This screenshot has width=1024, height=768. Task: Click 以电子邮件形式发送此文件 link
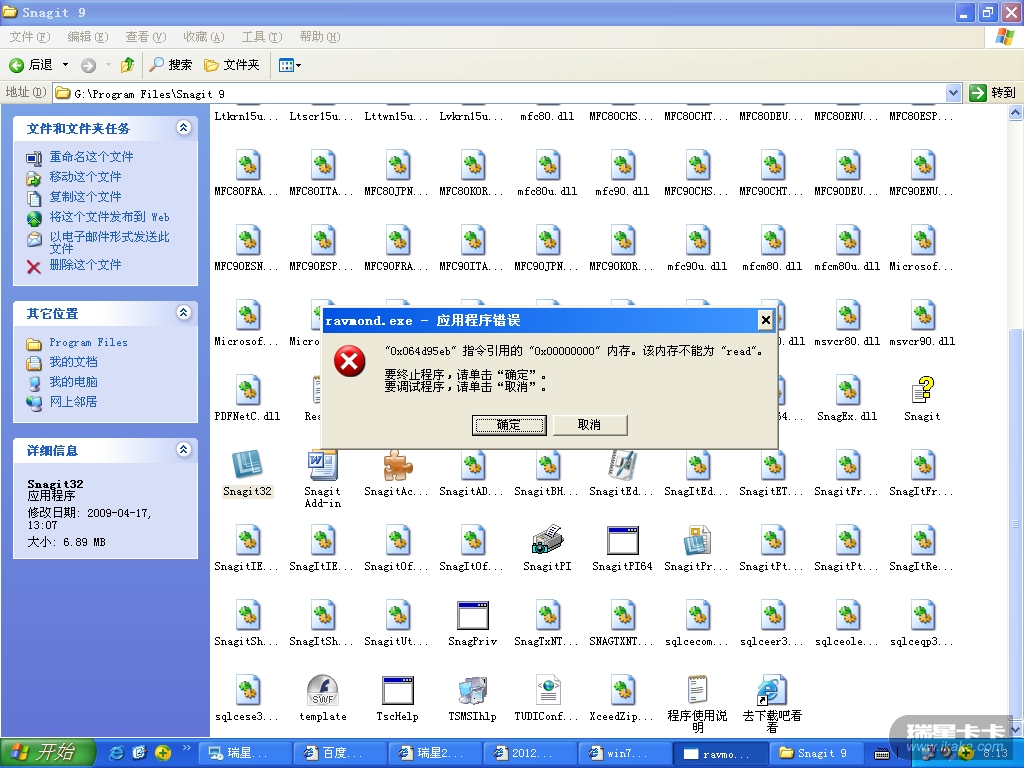110,242
